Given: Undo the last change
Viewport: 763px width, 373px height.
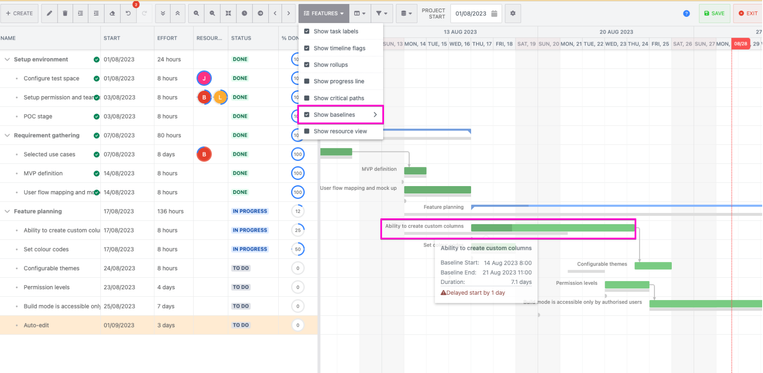Looking at the screenshot, I should (128, 14).
